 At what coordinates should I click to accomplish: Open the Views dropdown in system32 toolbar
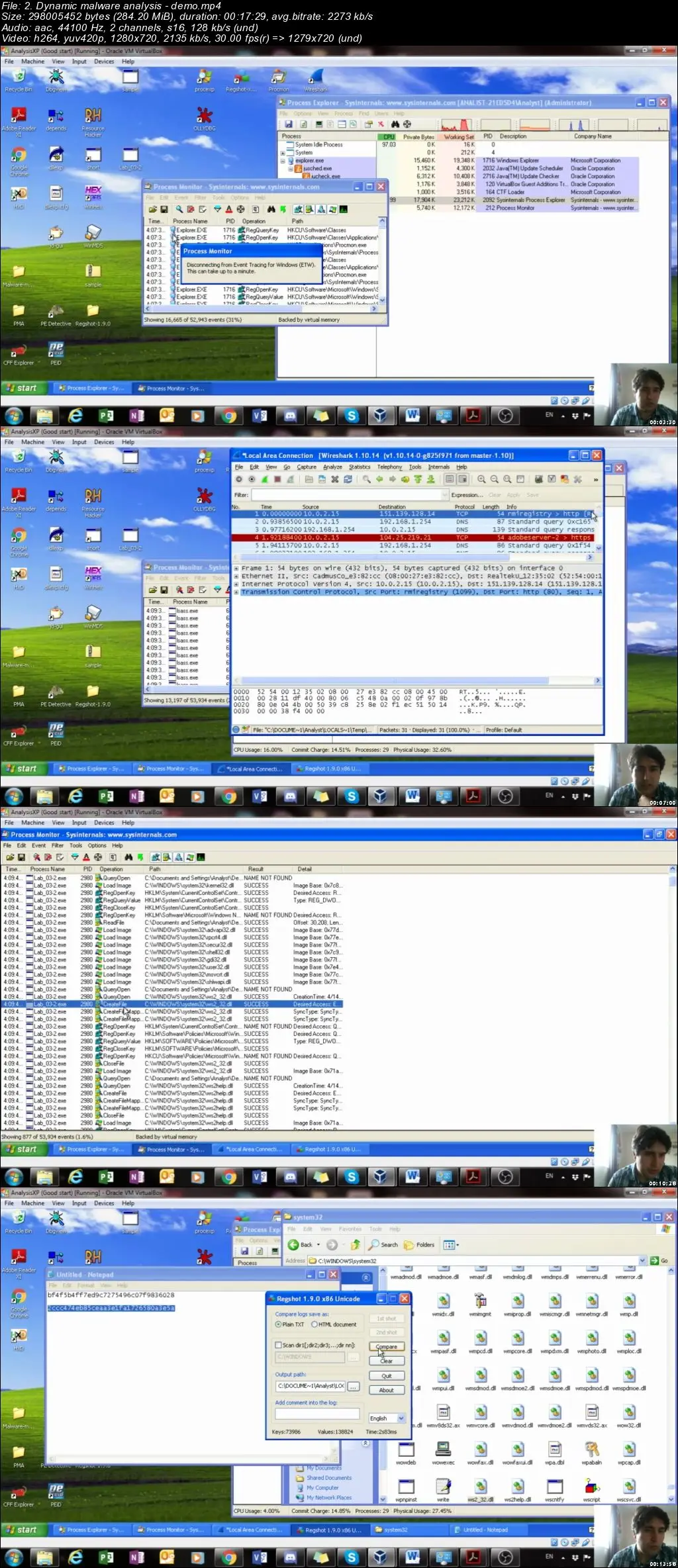click(450, 1245)
